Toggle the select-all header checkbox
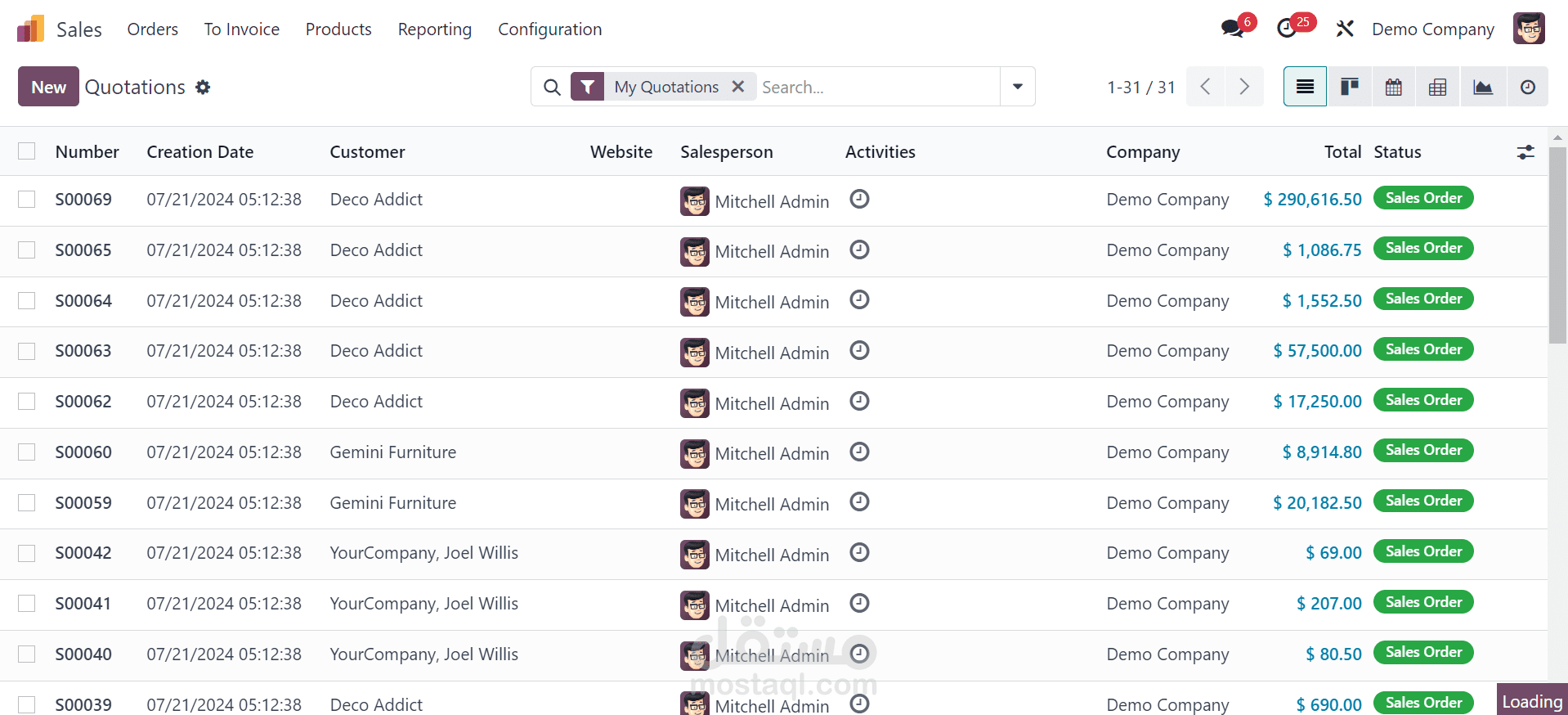The image size is (1568, 715). pyautogui.click(x=27, y=151)
